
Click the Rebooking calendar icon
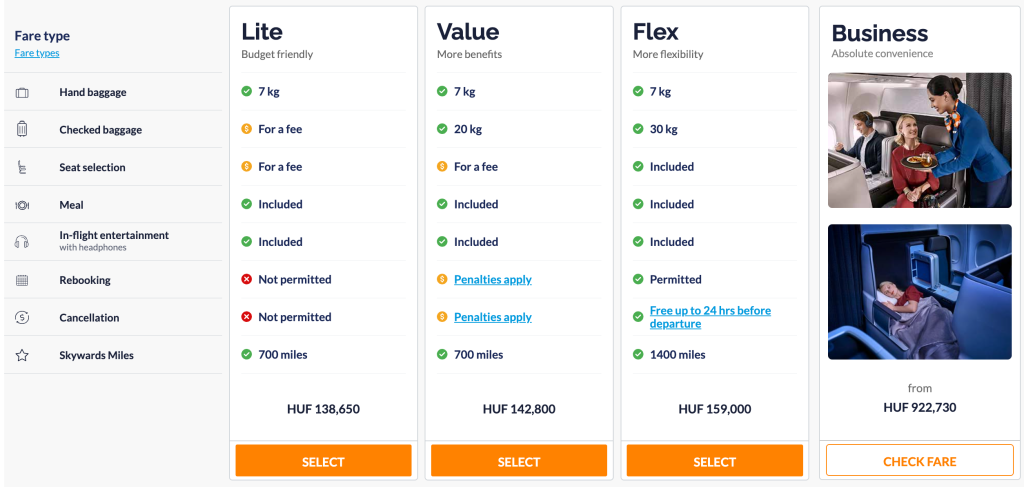pos(22,281)
